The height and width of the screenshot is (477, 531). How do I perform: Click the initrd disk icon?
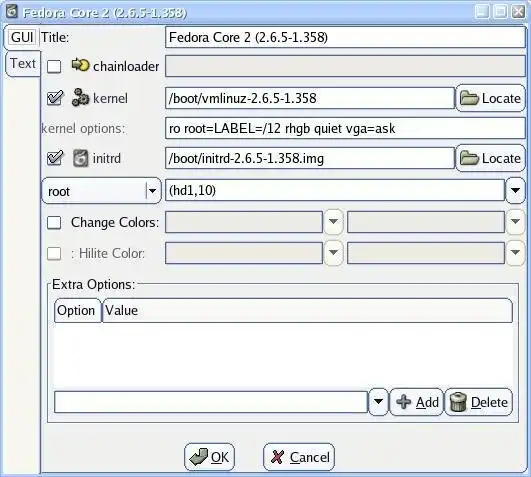click(x=80, y=158)
